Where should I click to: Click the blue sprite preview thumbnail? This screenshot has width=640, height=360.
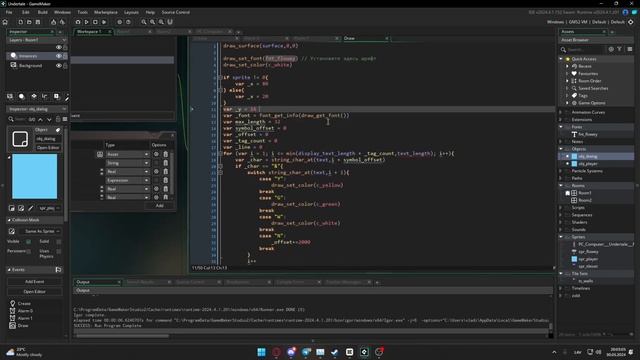coord(35,176)
